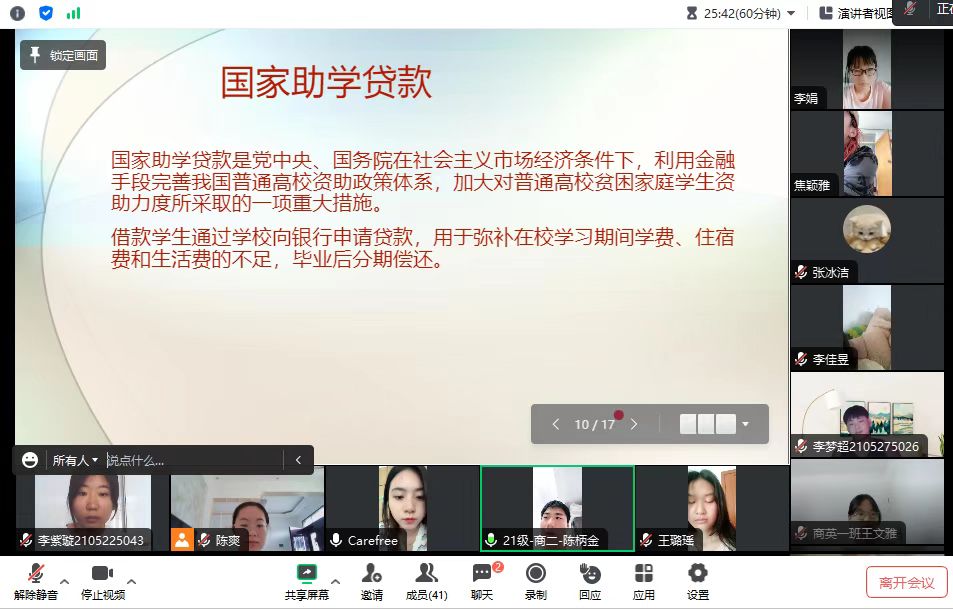Viewport: 953px width, 609px height.
Task: Open the 应用 apps menu
Action: [x=643, y=580]
